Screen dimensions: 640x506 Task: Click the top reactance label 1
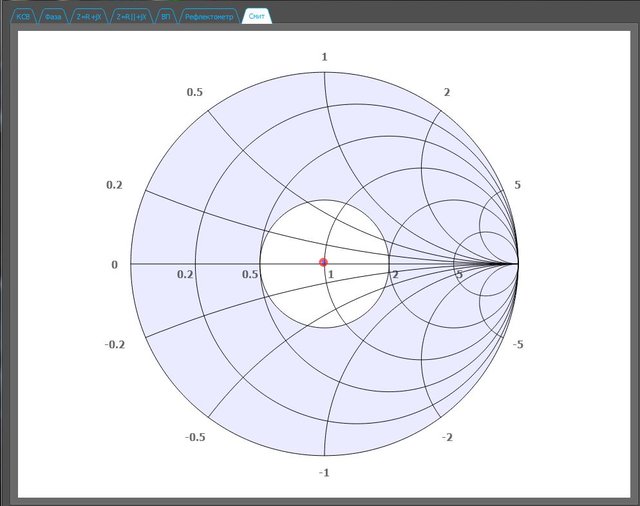pos(324,57)
